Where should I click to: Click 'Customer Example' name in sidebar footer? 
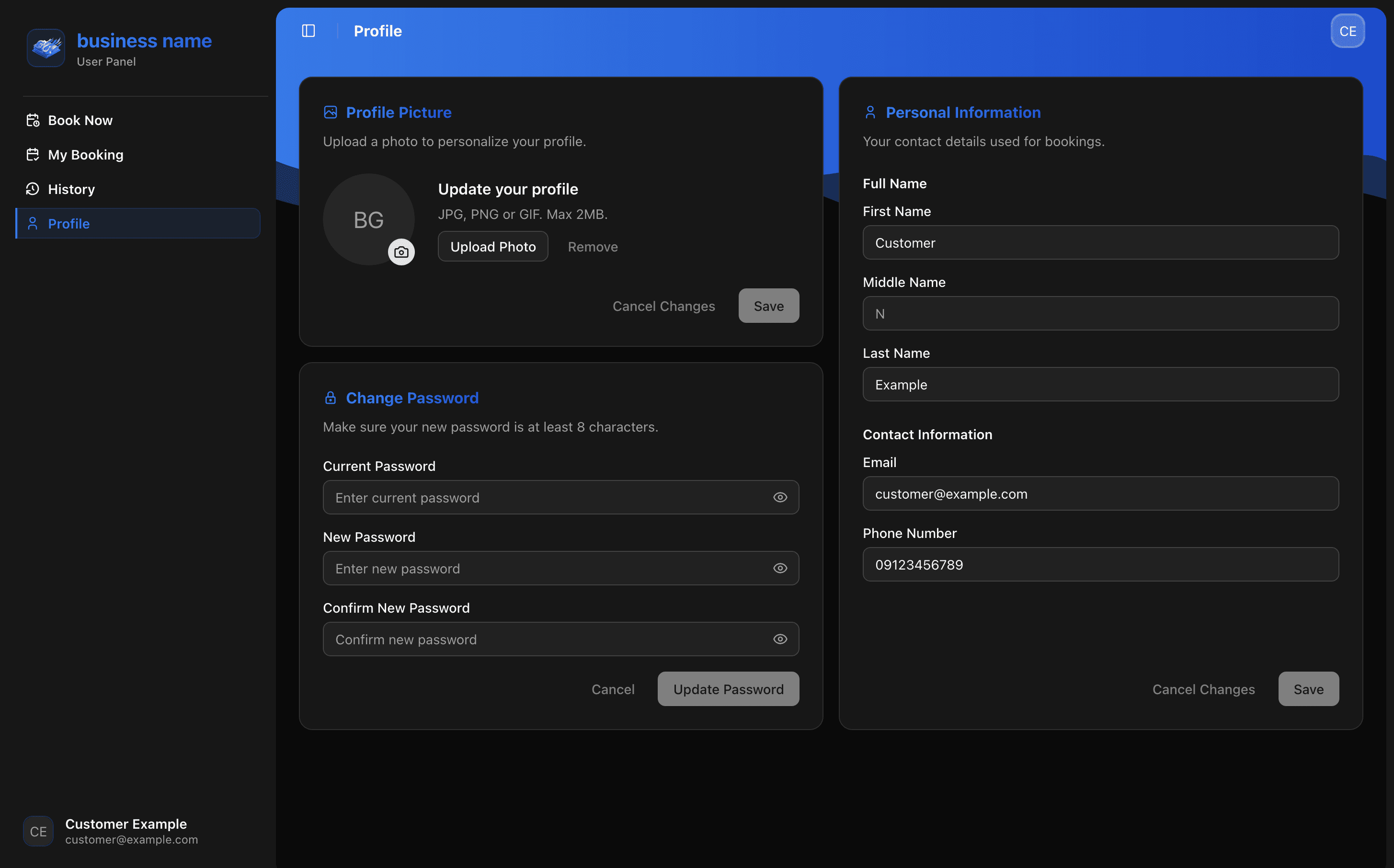[x=126, y=824]
